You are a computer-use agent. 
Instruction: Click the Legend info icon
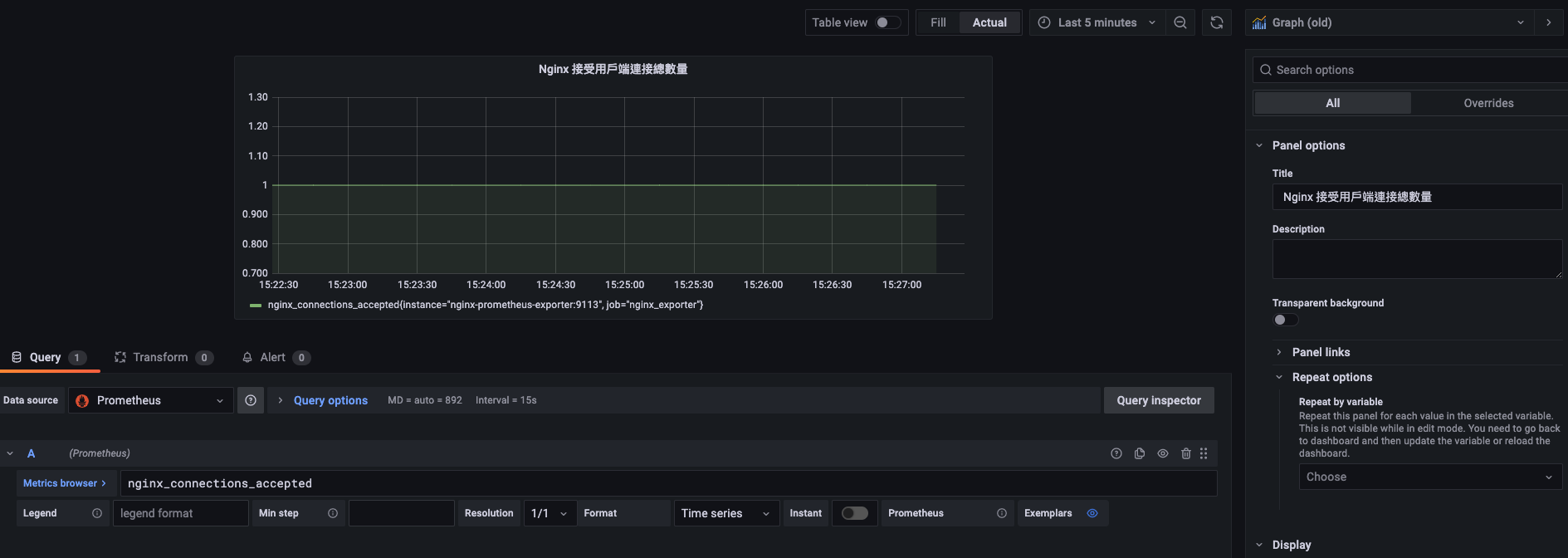point(97,513)
